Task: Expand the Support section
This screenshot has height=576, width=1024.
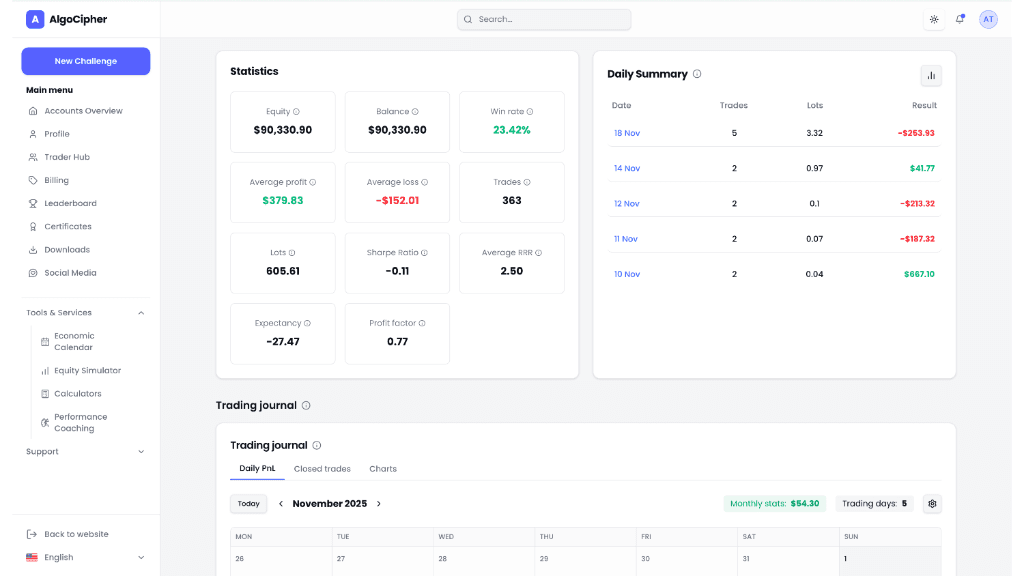Action: 140,452
